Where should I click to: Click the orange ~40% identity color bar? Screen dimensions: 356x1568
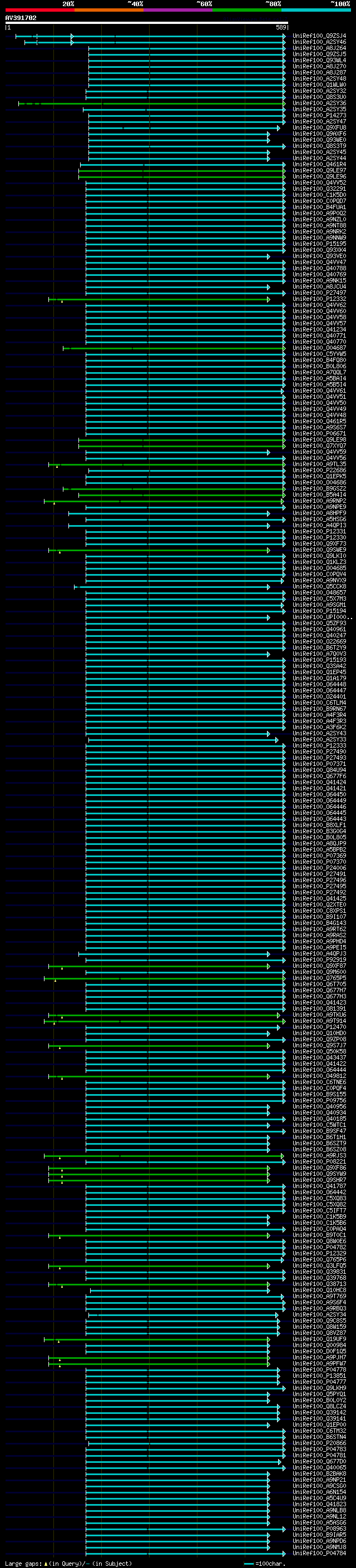click(109, 11)
